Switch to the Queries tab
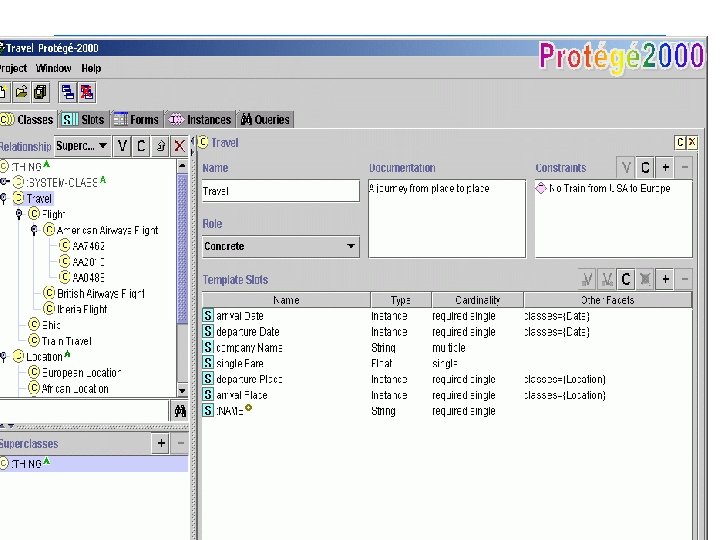This screenshot has width=720, height=540. click(x=265, y=120)
